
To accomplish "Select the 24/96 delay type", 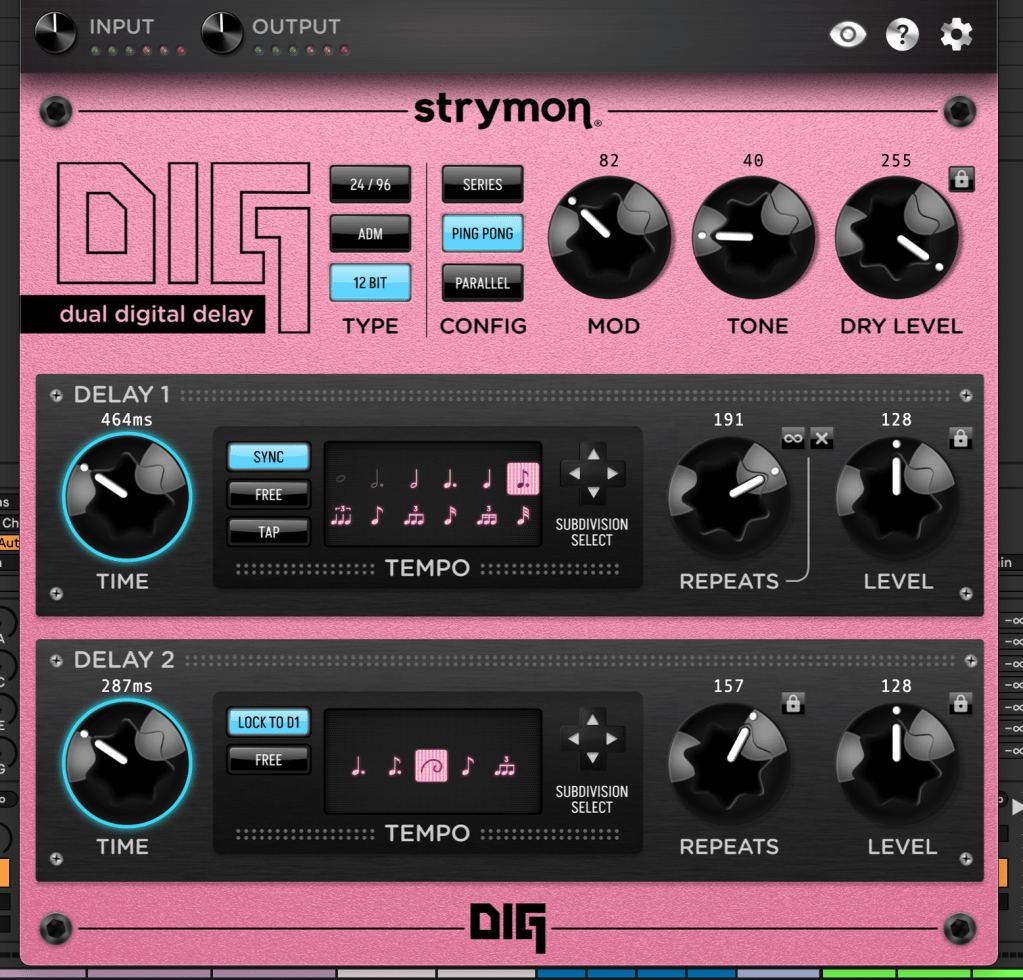I will point(370,184).
